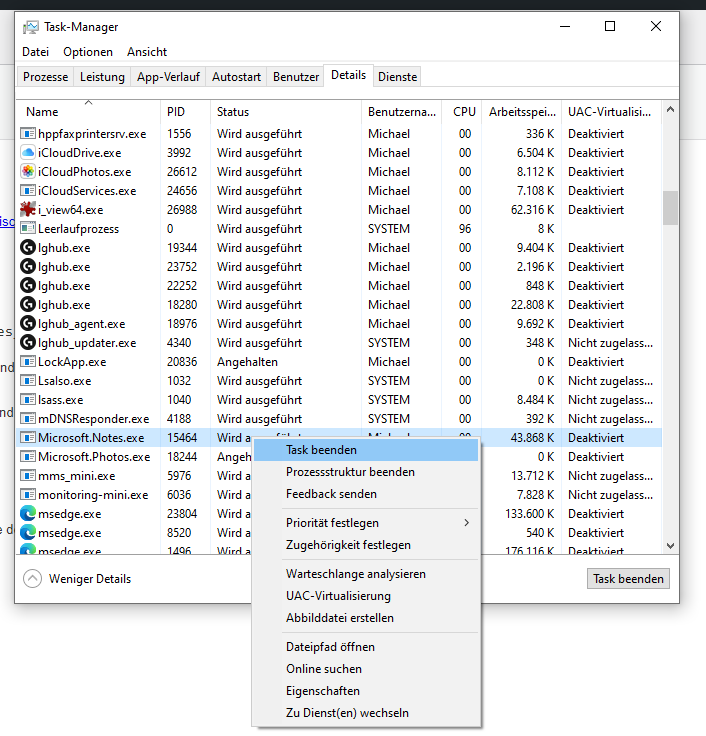Select Zugehörigkeit festlegen in context menu

tap(366, 544)
